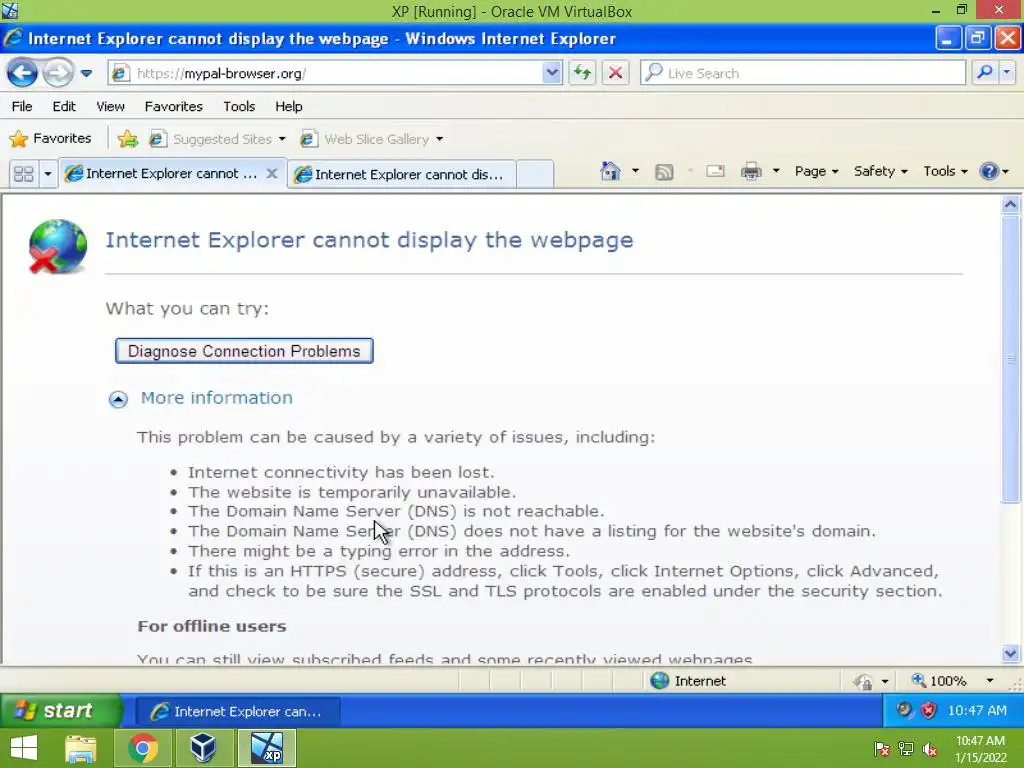Click the Forward navigation arrow
The width and height of the screenshot is (1024, 768).
(x=57, y=72)
